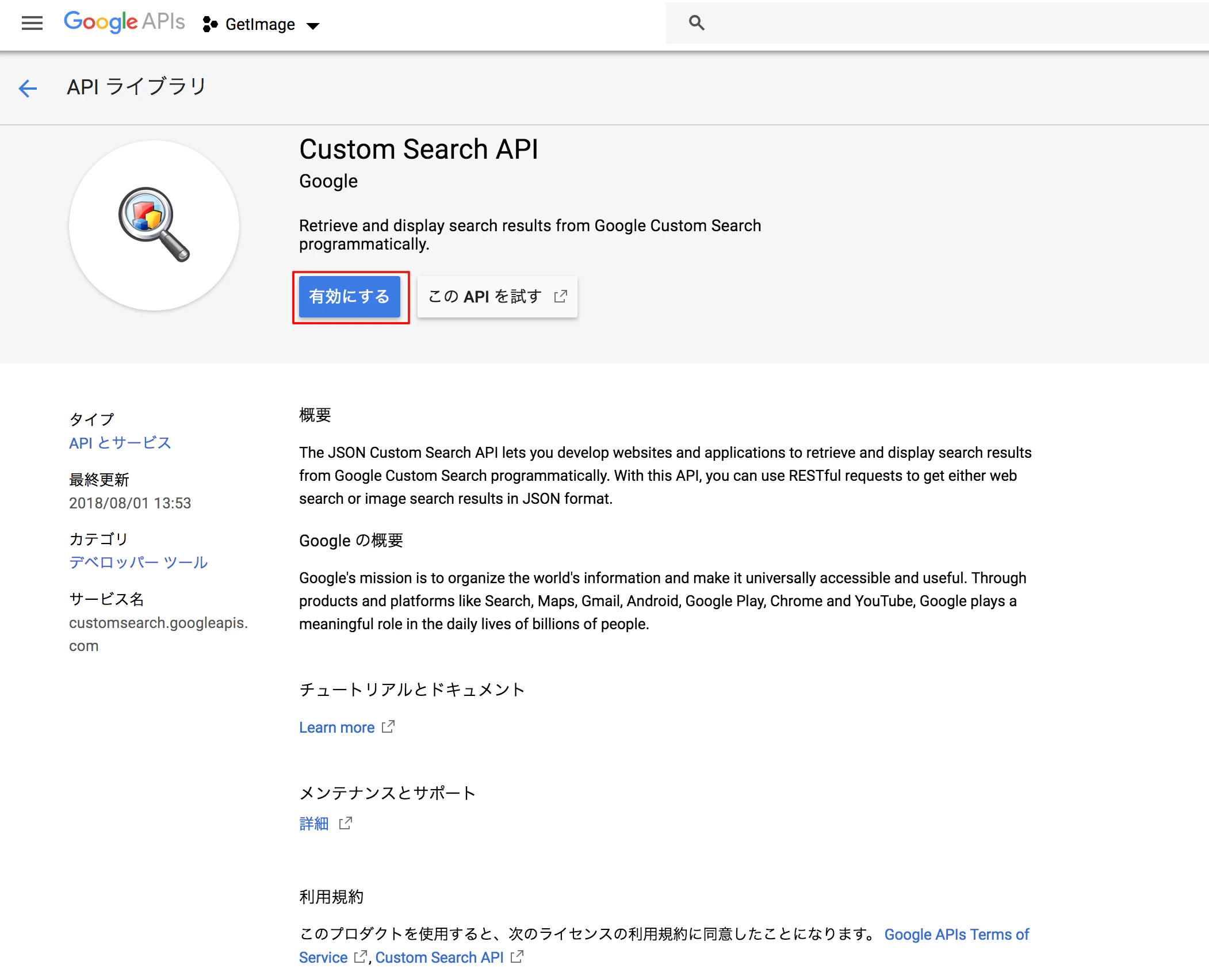Click the 有効にする enable button
1209x980 pixels.
click(x=350, y=297)
